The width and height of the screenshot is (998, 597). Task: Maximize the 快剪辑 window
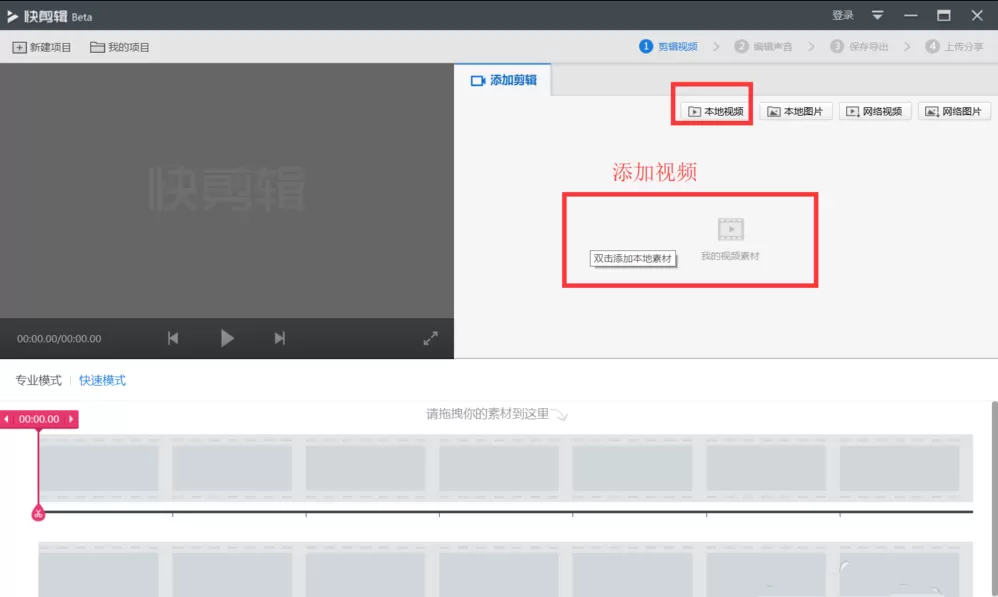pos(944,15)
